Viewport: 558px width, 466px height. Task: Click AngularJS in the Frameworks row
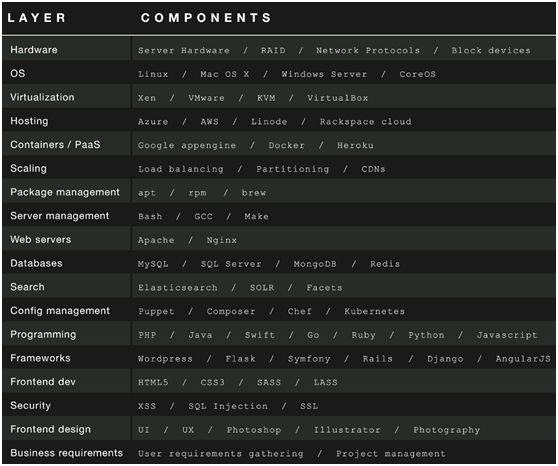point(523,359)
